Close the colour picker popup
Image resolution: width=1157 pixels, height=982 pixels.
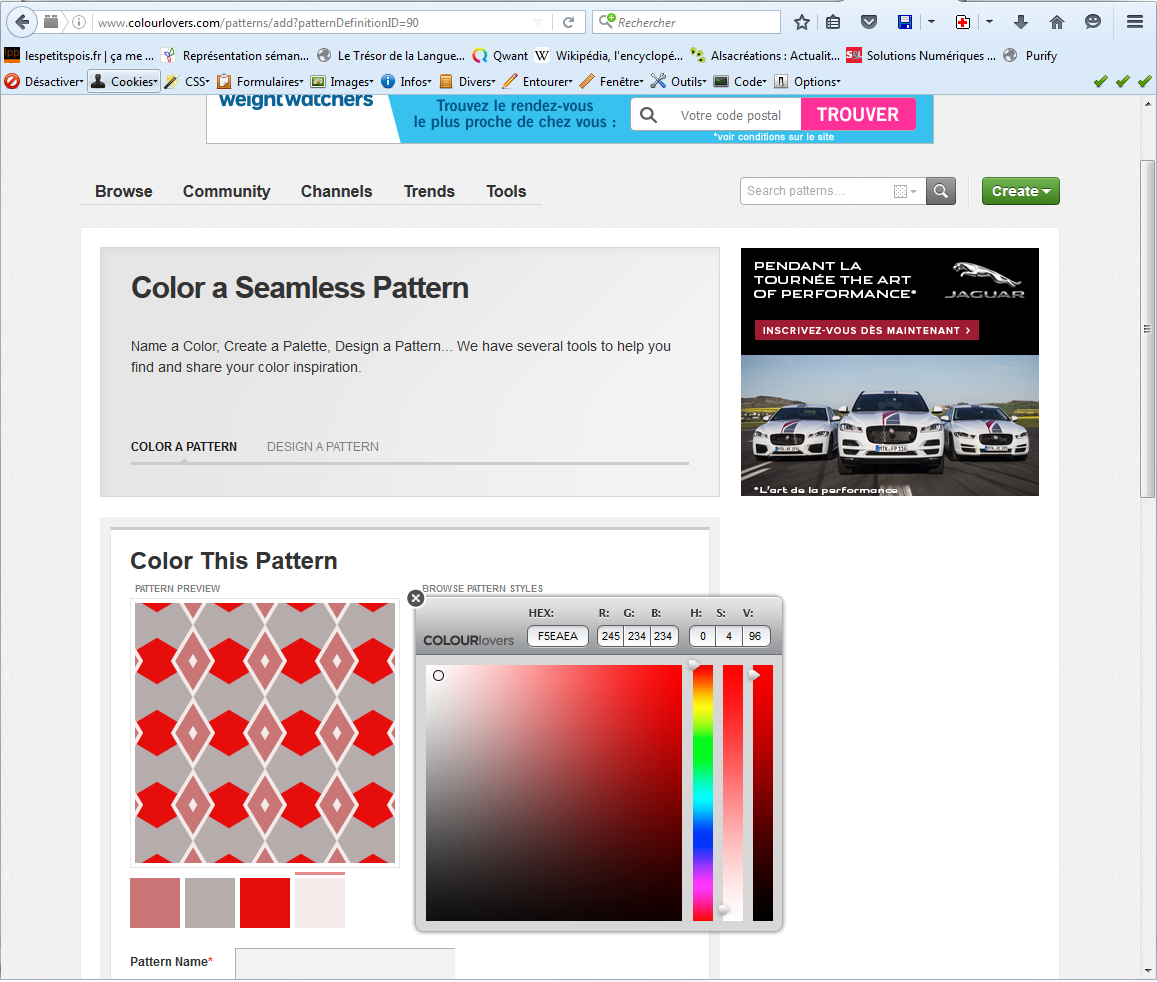click(x=416, y=598)
